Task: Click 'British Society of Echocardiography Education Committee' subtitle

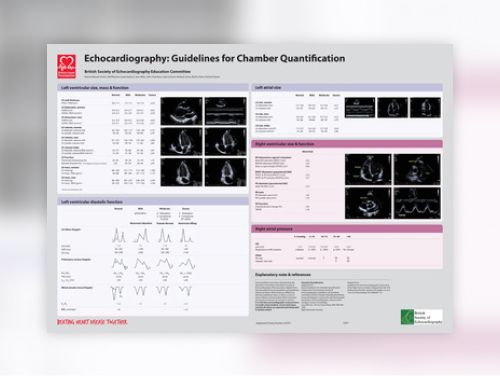Action: (137, 71)
